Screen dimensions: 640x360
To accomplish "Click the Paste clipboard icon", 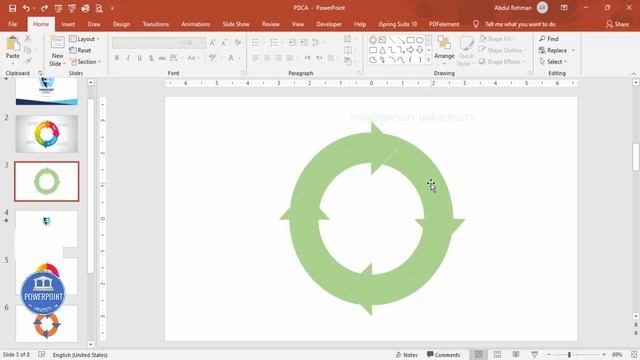I will [13, 44].
